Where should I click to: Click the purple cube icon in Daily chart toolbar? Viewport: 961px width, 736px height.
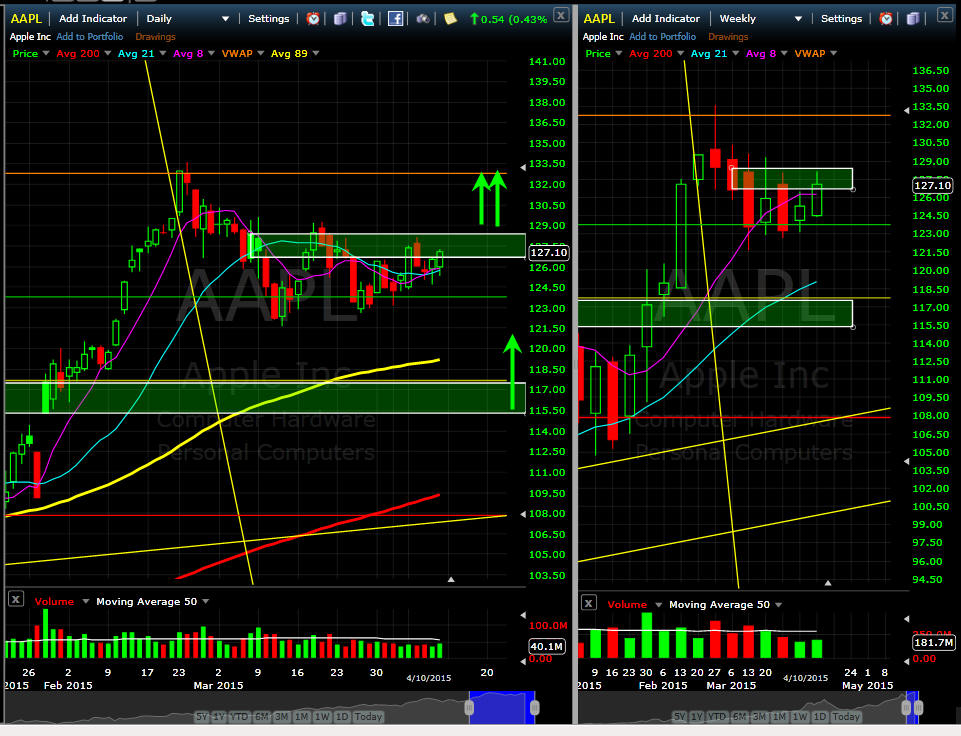340,18
